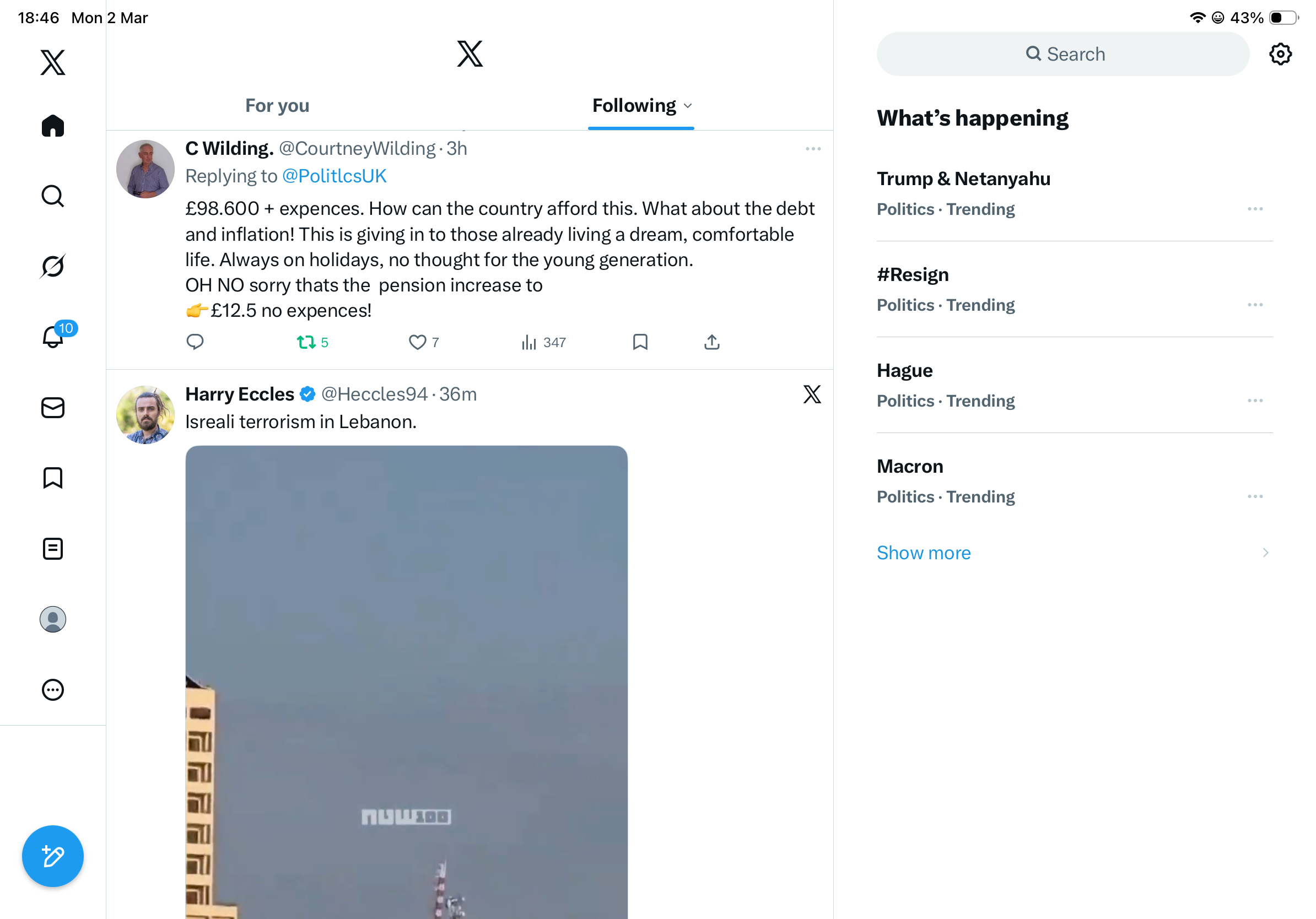Open the @PolitlcsUK mention link

tap(334, 176)
